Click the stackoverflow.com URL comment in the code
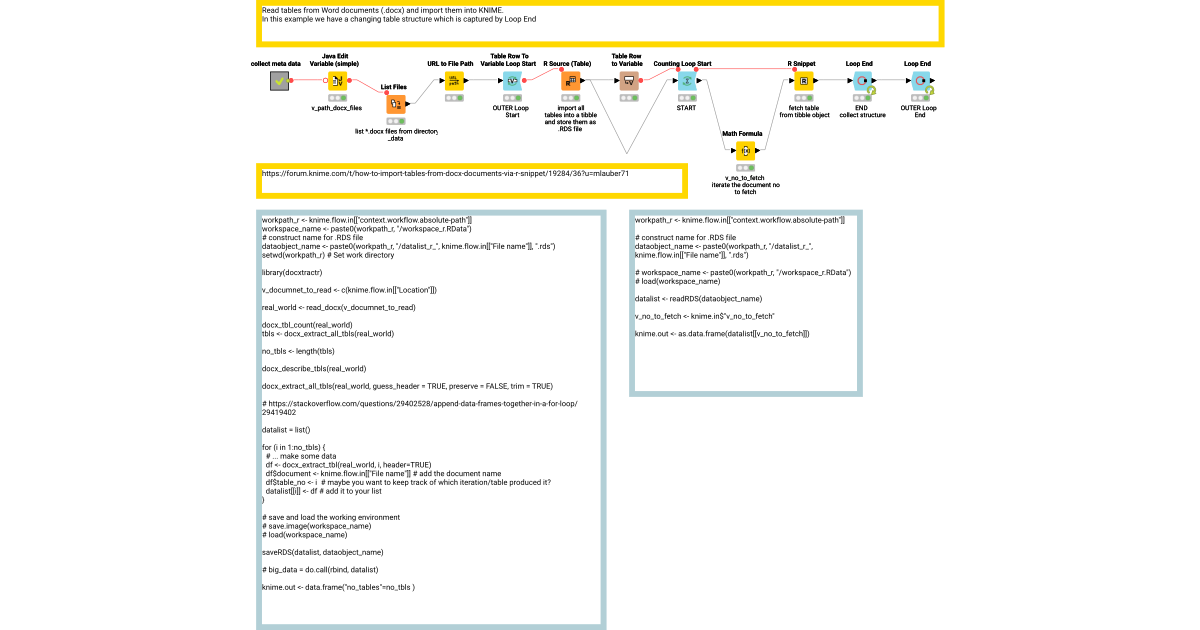 pos(420,408)
